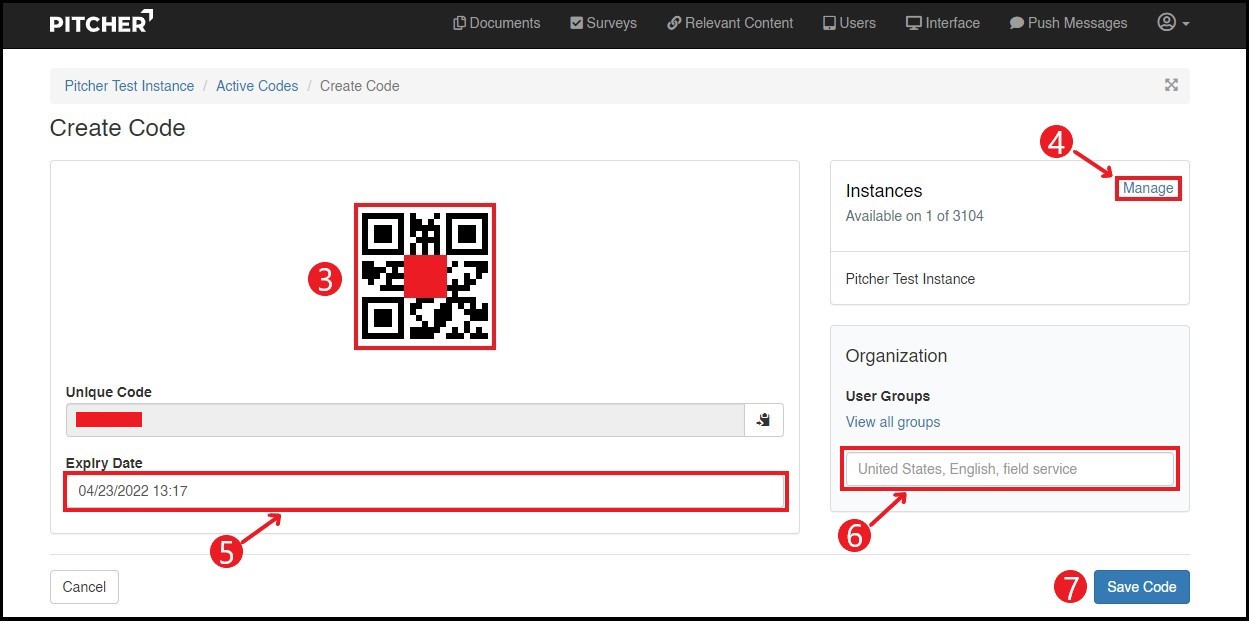Navigate to Active Codes breadcrumb
The image size is (1249, 621).
pos(257,86)
